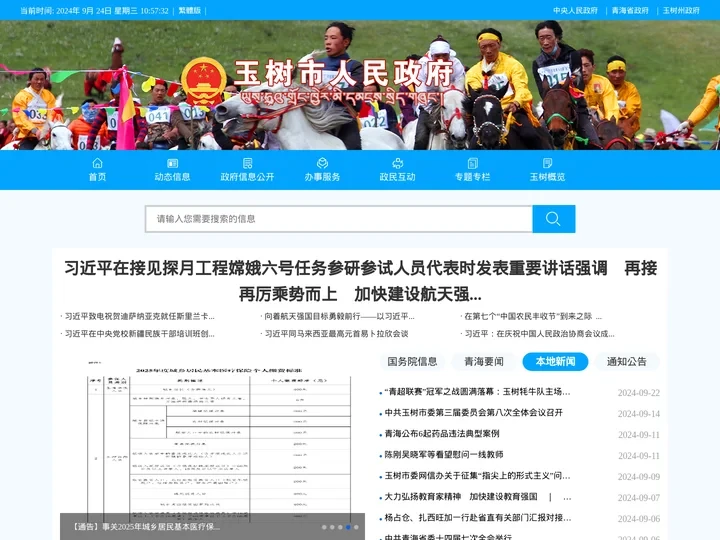This screenshot has width=720, height=540.
Task: Open 青海省政府 link
Action: (x=630, y=10)
